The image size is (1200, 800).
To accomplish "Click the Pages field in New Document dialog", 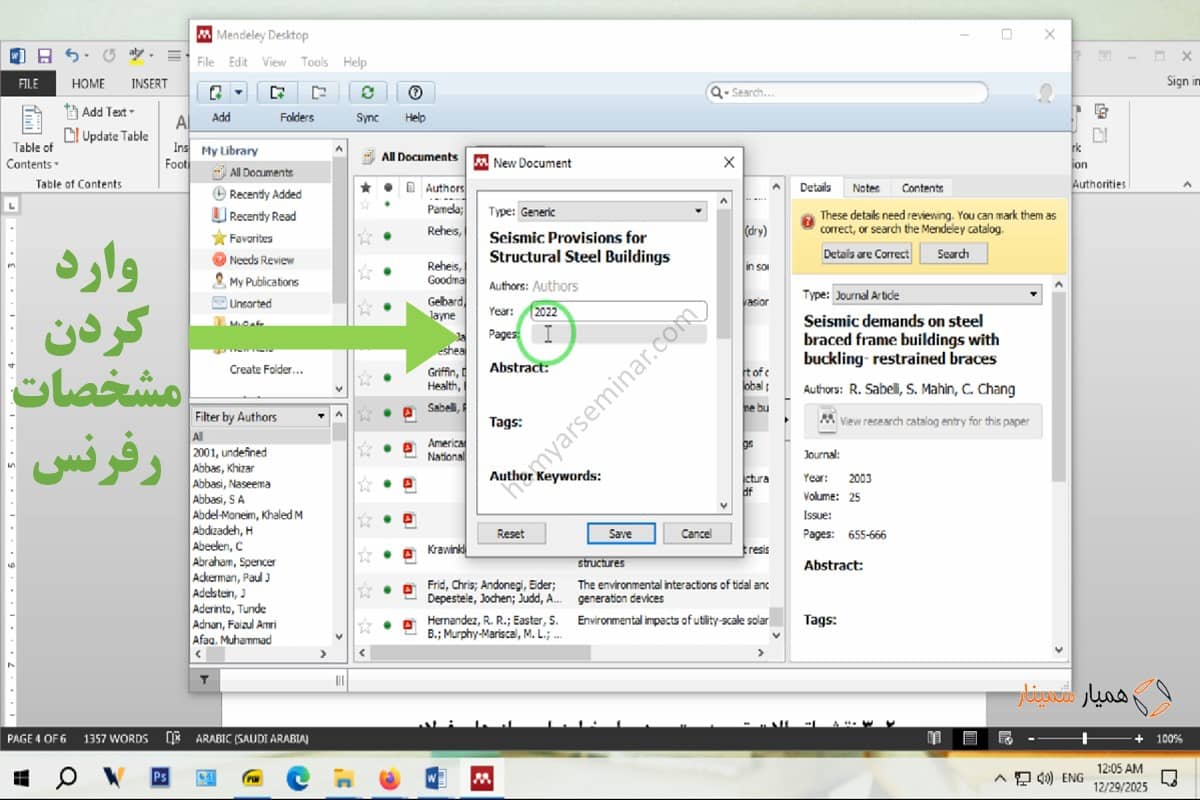I will [618, 334].
